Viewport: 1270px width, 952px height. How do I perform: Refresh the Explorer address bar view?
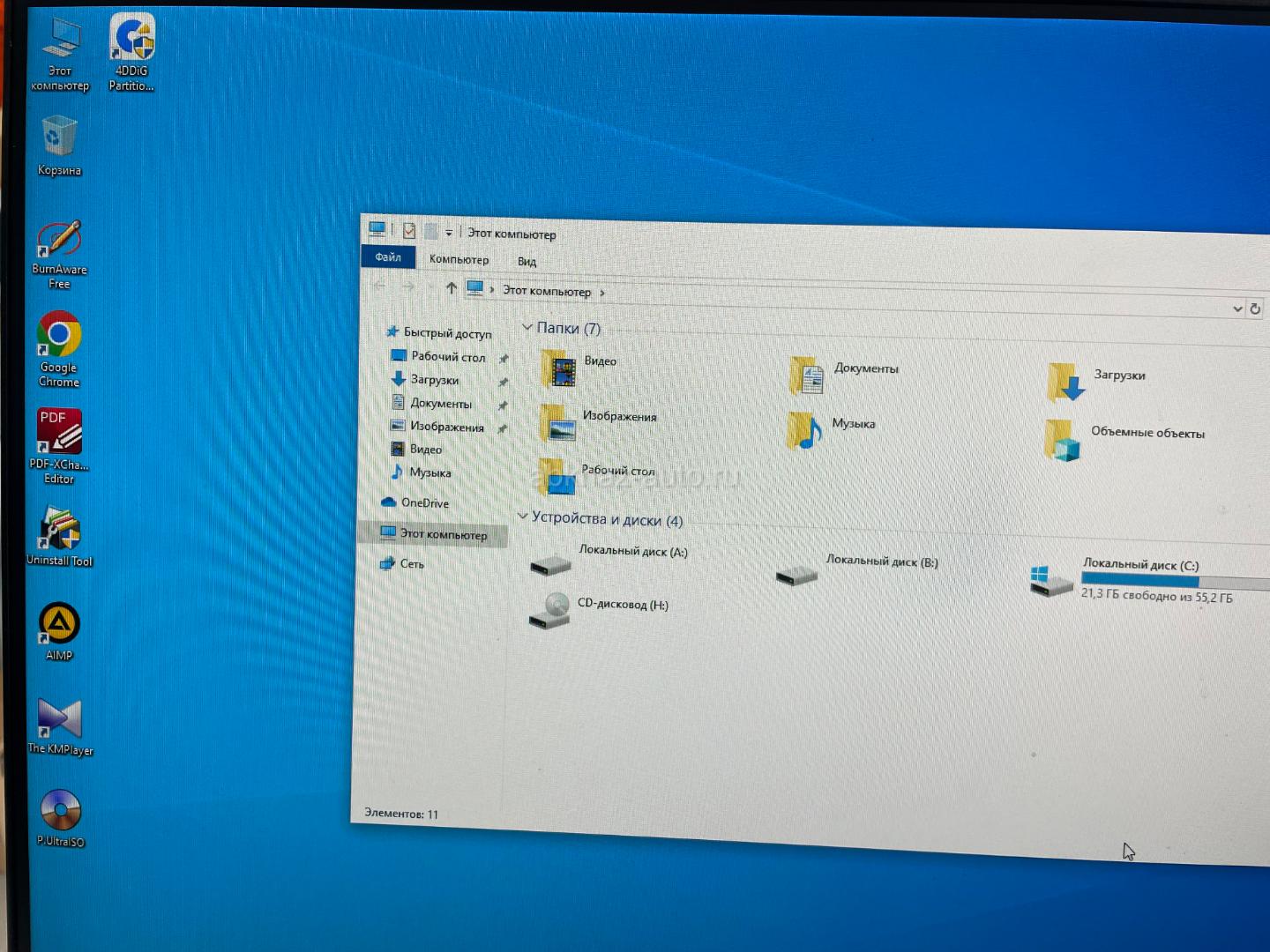1255,309
